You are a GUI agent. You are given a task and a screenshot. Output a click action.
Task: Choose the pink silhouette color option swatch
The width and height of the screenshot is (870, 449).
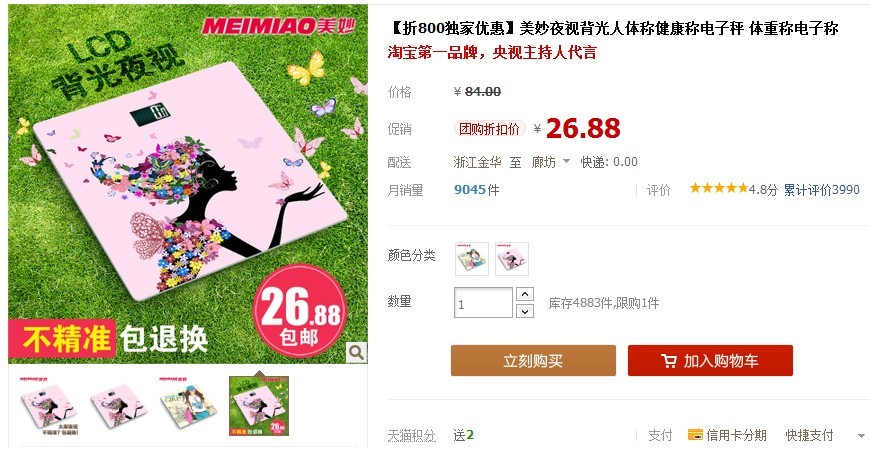click(x=512, y=259)
